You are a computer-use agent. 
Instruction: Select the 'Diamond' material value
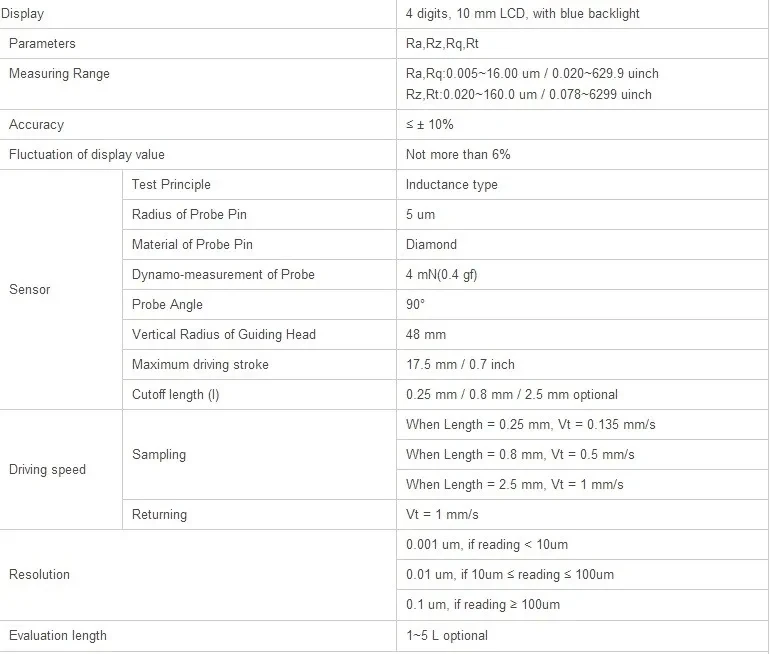tap(431, 245)
